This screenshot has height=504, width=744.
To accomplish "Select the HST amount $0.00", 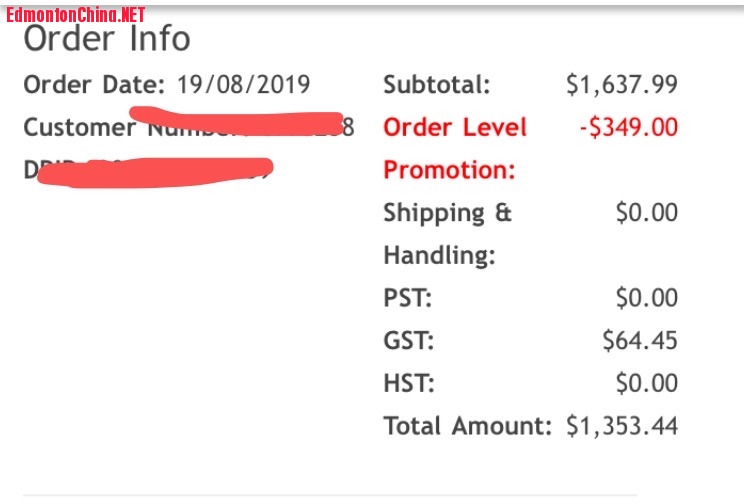I will point(647,383).
